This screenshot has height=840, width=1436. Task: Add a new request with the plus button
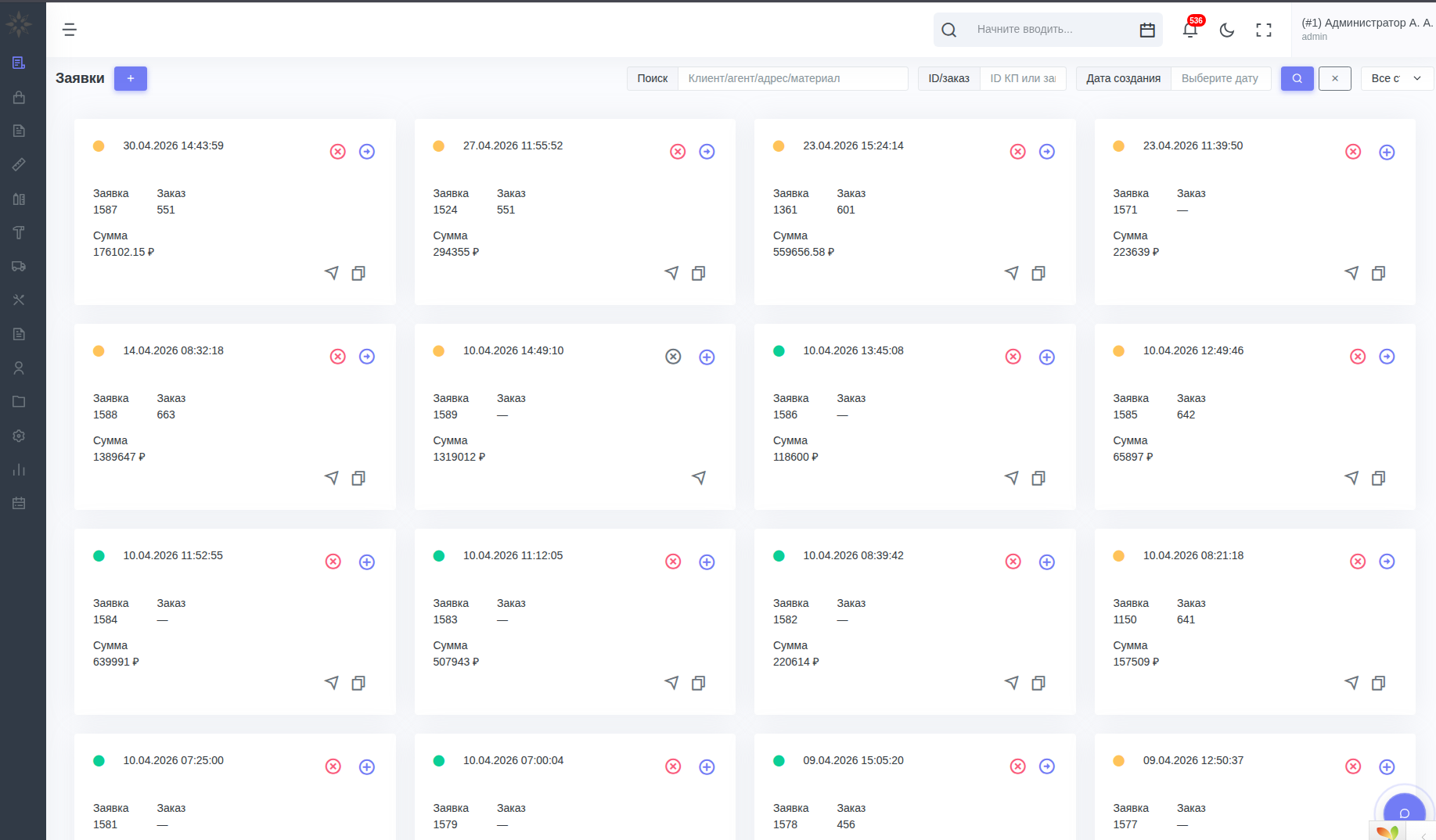131,78
